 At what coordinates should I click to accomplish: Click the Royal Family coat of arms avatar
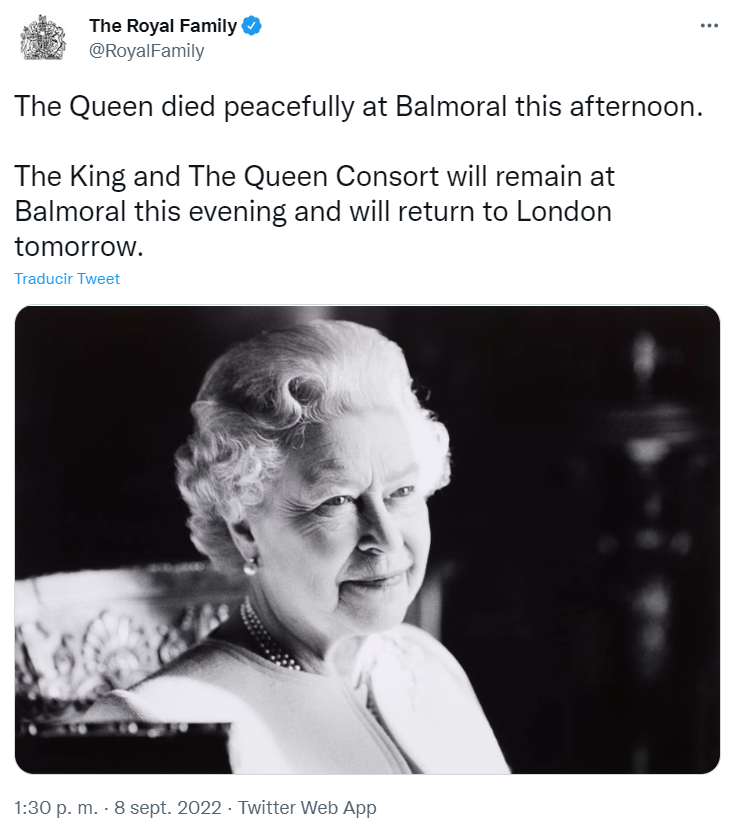43,38
